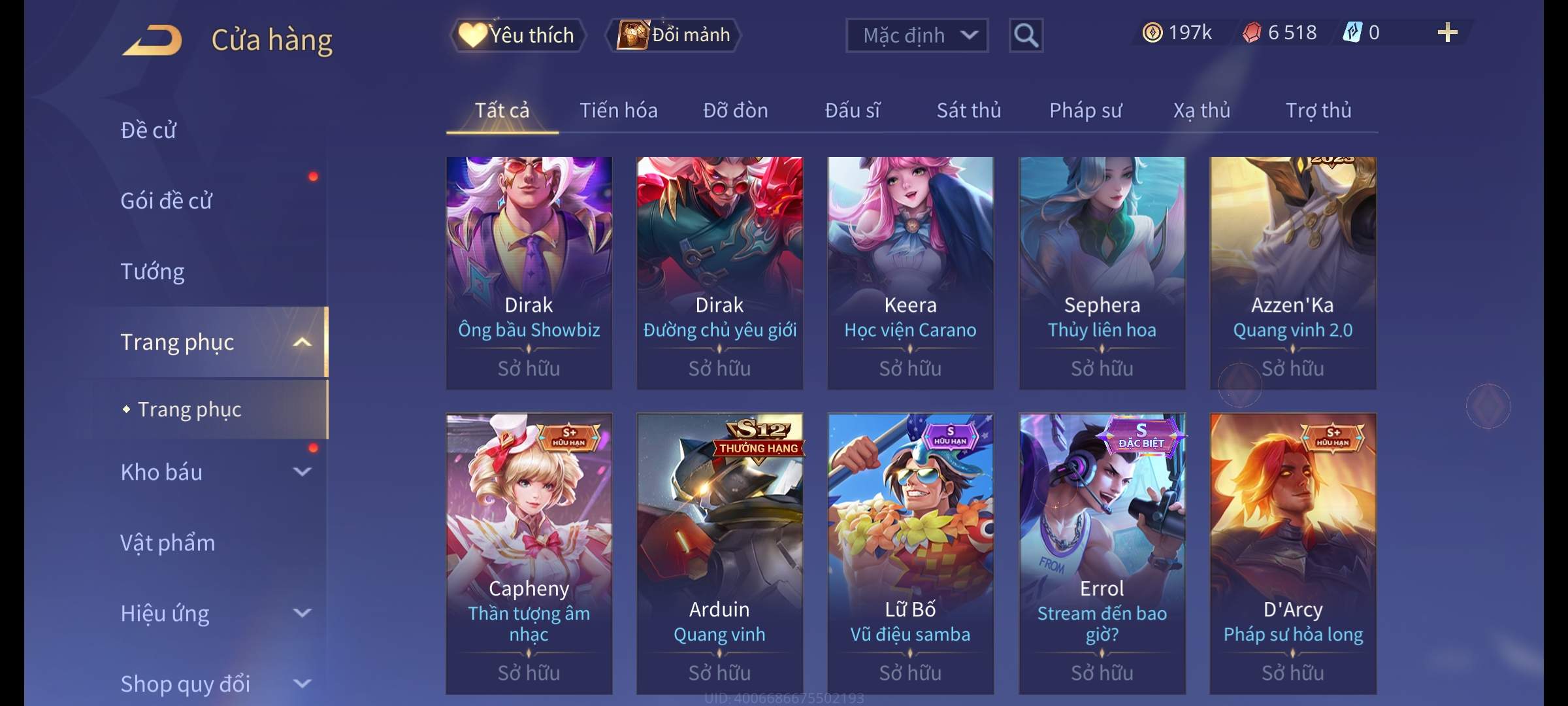Open Đổi mảnh chest exchange
1568x706 pixels.
(x=674, y=35)
